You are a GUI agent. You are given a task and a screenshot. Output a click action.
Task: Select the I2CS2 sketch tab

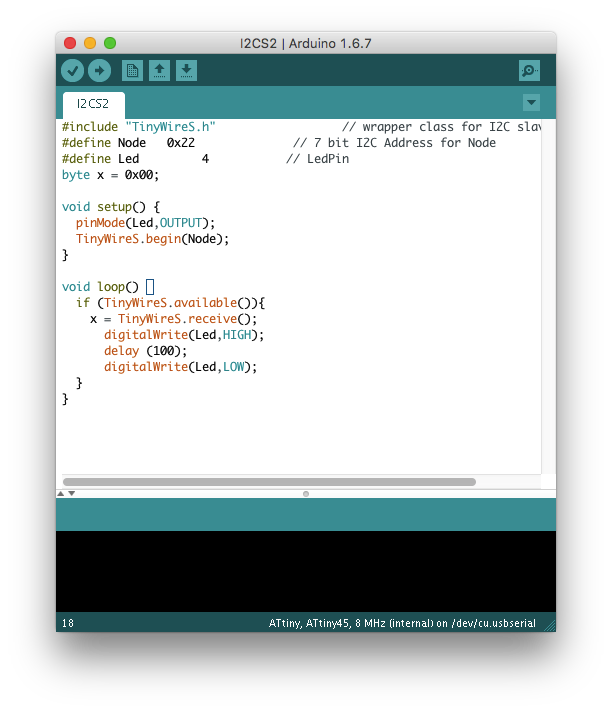[x=94, y=104]
